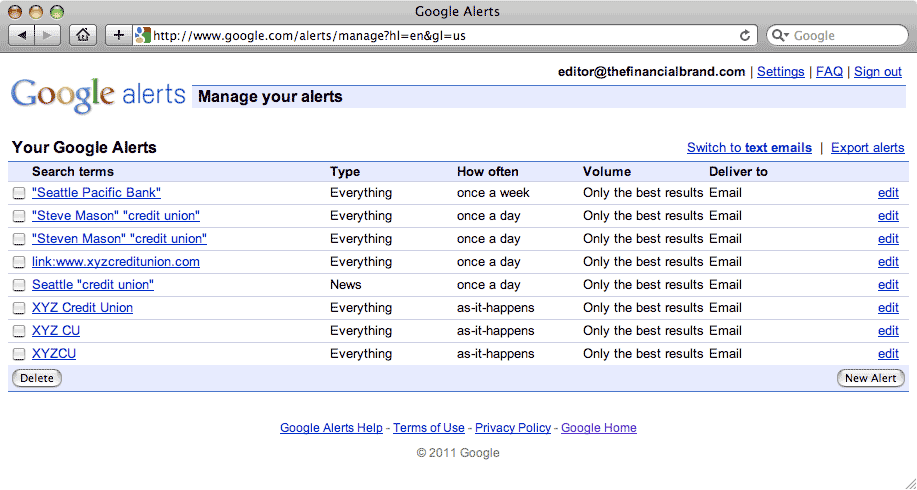Open the search engine magnifier dropdown
Viewport: 917px width, 490px height.
click(x=780, y=36)
